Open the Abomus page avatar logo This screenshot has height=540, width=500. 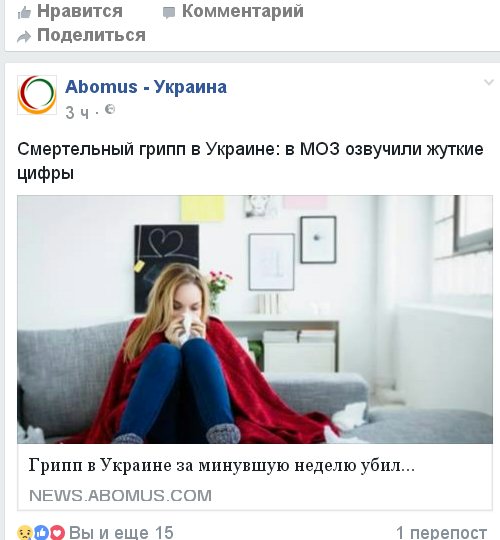tap(37, 95)
